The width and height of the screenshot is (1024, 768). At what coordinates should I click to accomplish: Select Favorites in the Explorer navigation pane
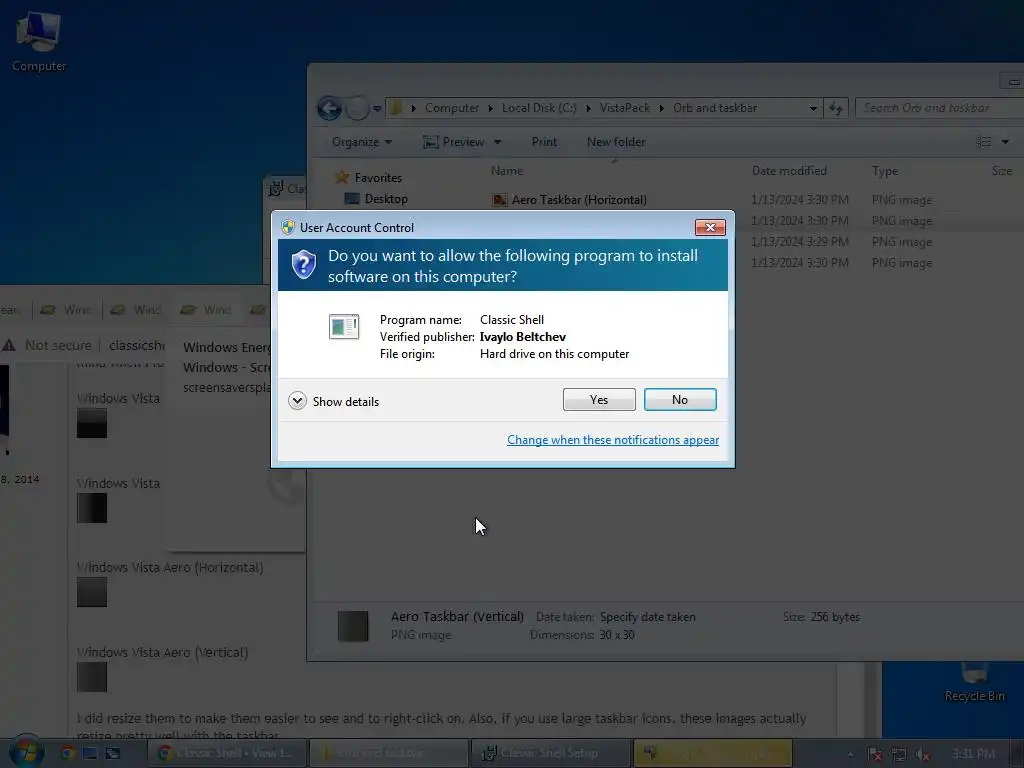tap(368, 177)
